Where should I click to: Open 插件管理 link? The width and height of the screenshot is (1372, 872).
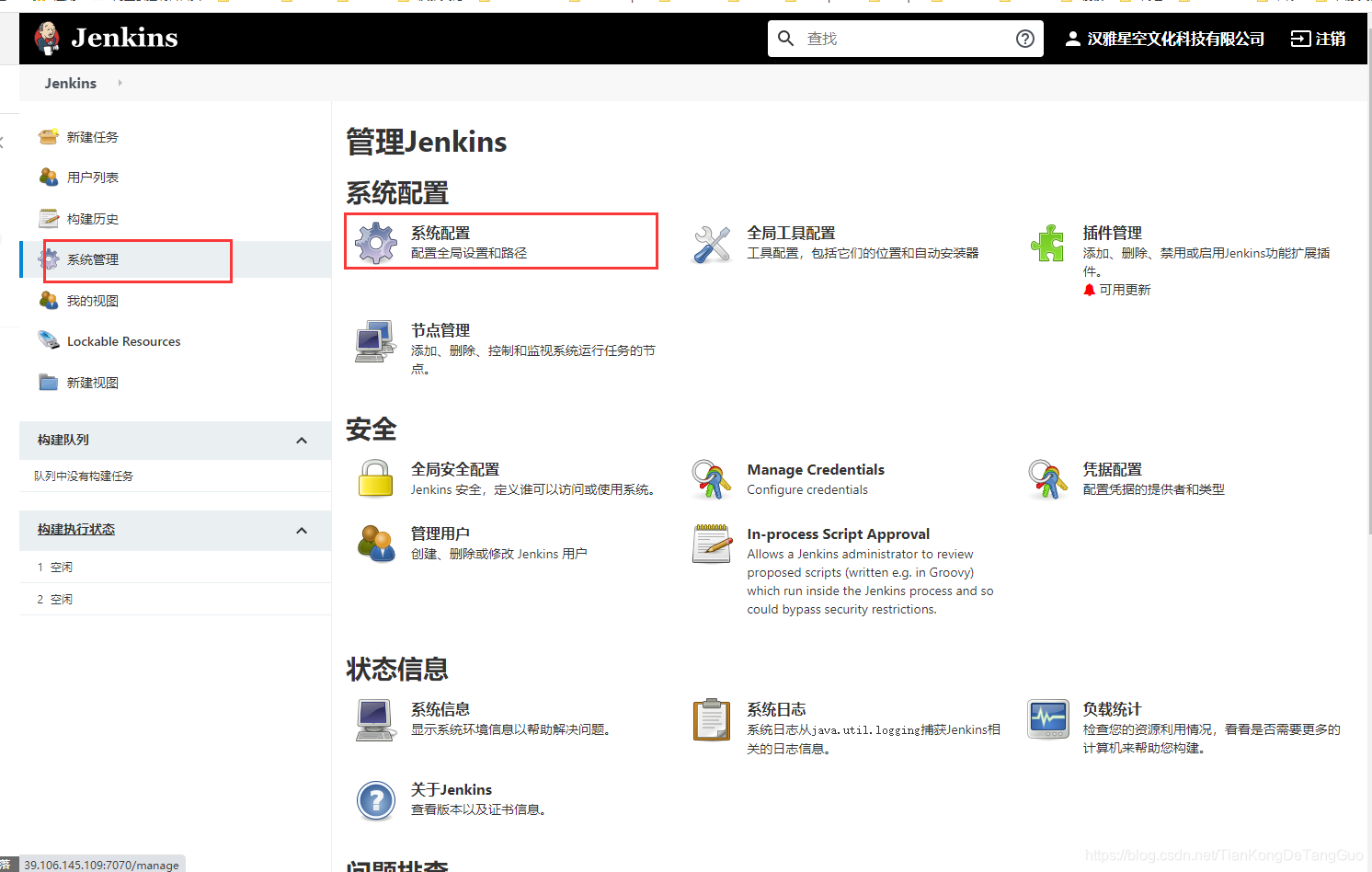[1112, 234]
